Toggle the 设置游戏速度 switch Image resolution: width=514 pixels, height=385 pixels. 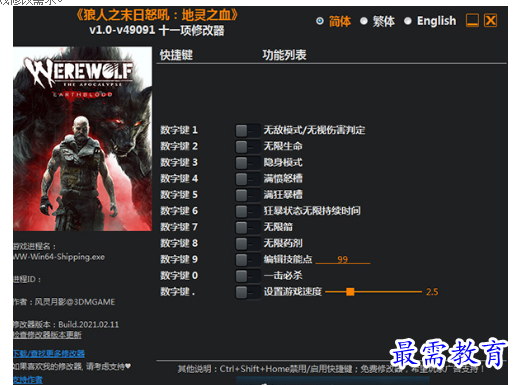[x=248, y=292]
